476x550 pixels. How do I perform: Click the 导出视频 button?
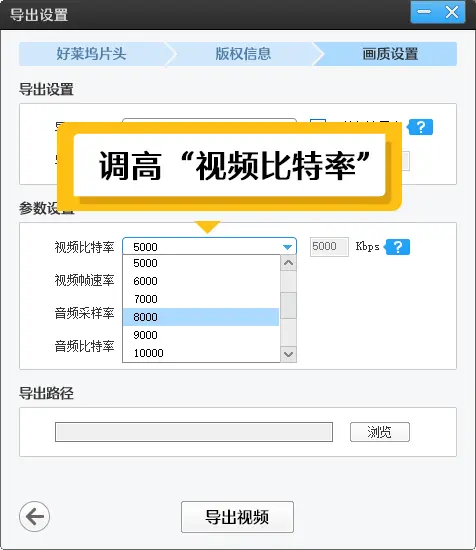click(x=237, y=517)
